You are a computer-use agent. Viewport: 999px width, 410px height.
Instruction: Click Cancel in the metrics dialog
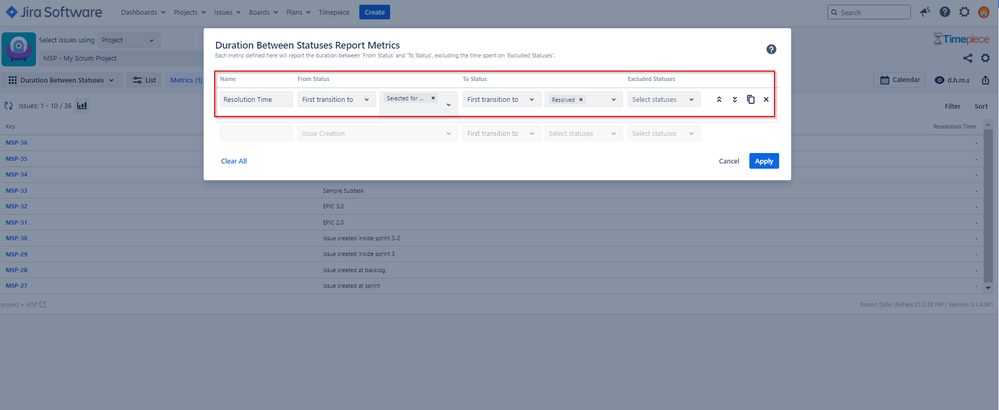point(729,161)
